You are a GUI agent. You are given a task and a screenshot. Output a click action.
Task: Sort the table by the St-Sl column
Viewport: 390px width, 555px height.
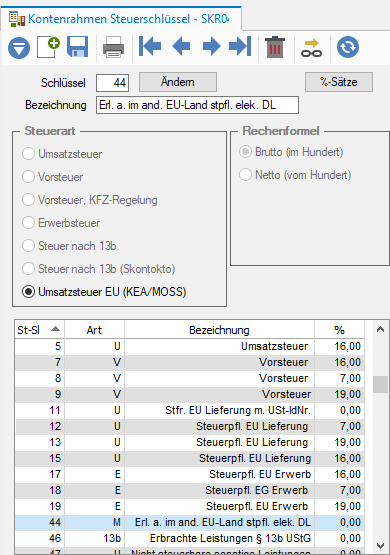(39, 330)
